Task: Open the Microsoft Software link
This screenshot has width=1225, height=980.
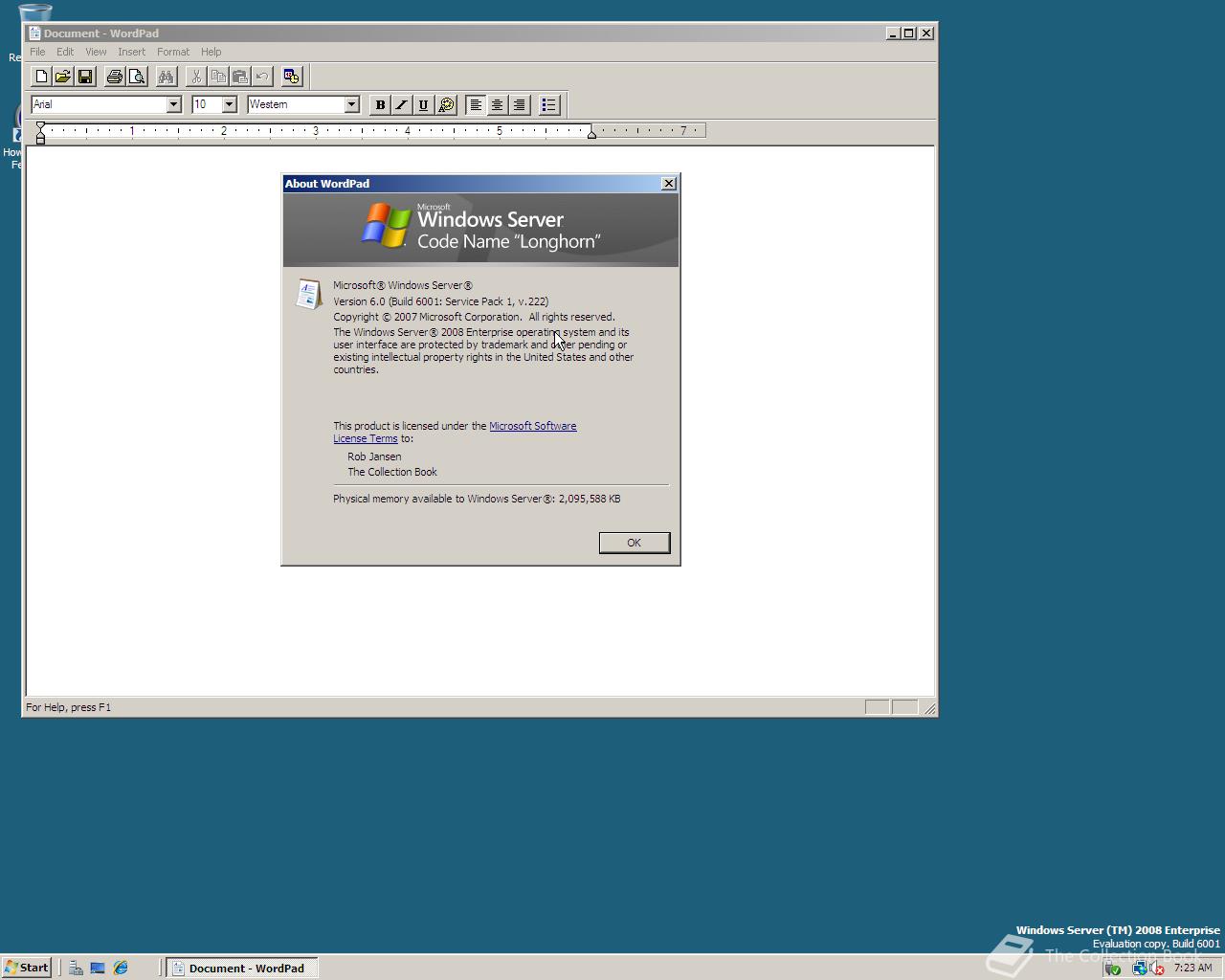Action: pos(533,426)
